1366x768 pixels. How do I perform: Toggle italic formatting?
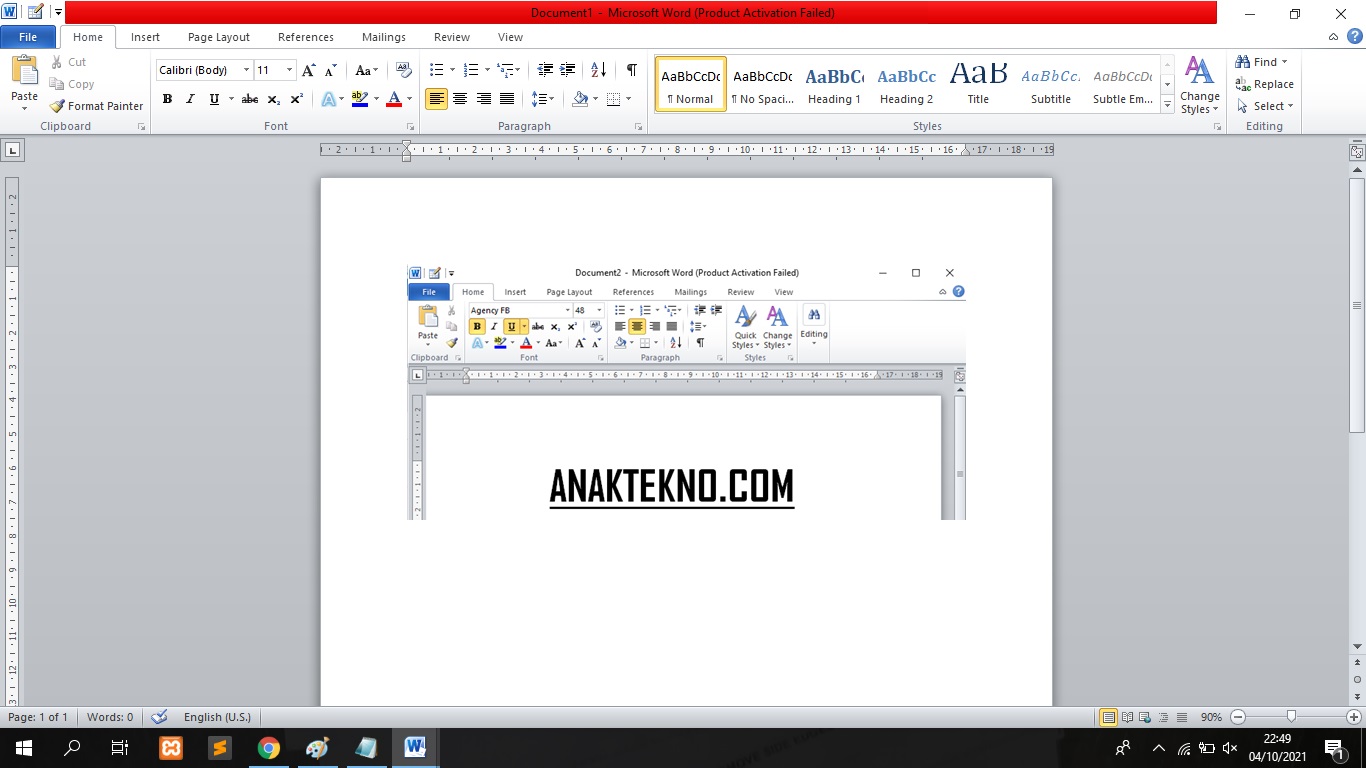coord(189,99)
